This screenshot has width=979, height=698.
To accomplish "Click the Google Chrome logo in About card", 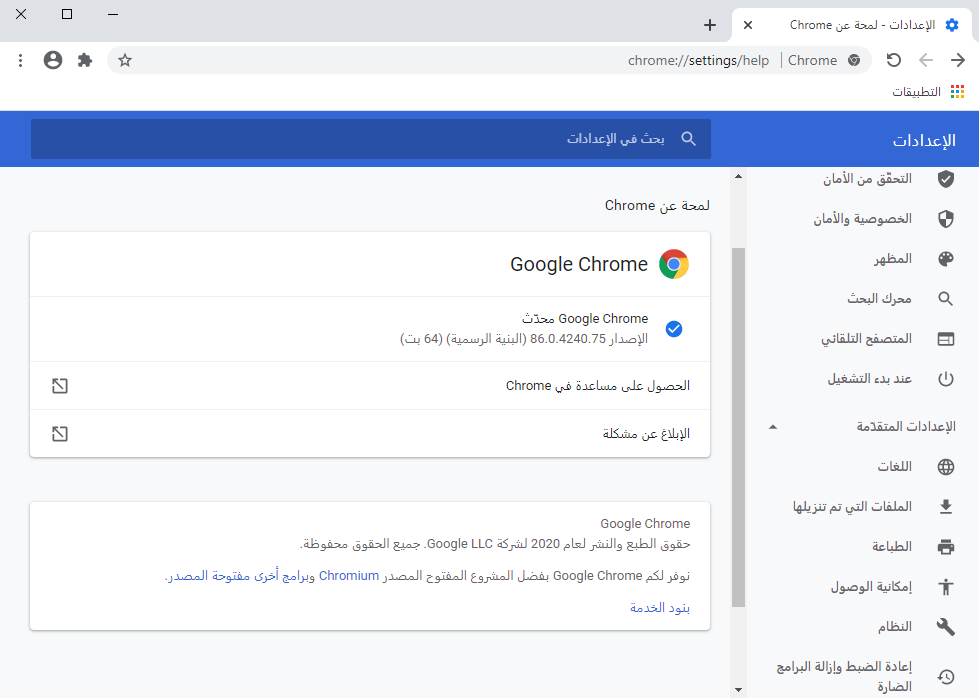I will (674, 264).
